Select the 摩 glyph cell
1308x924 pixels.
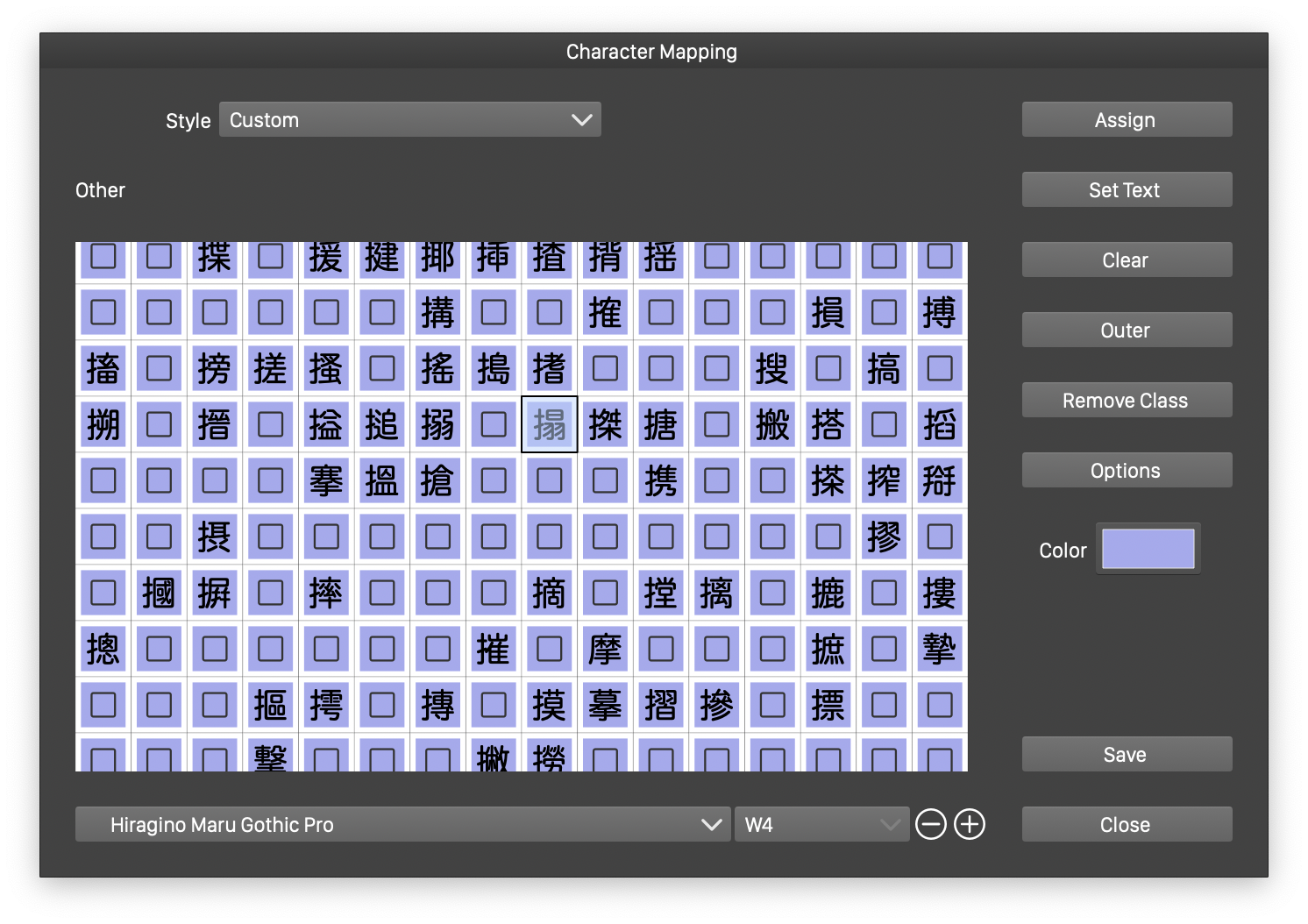[605, 650]
